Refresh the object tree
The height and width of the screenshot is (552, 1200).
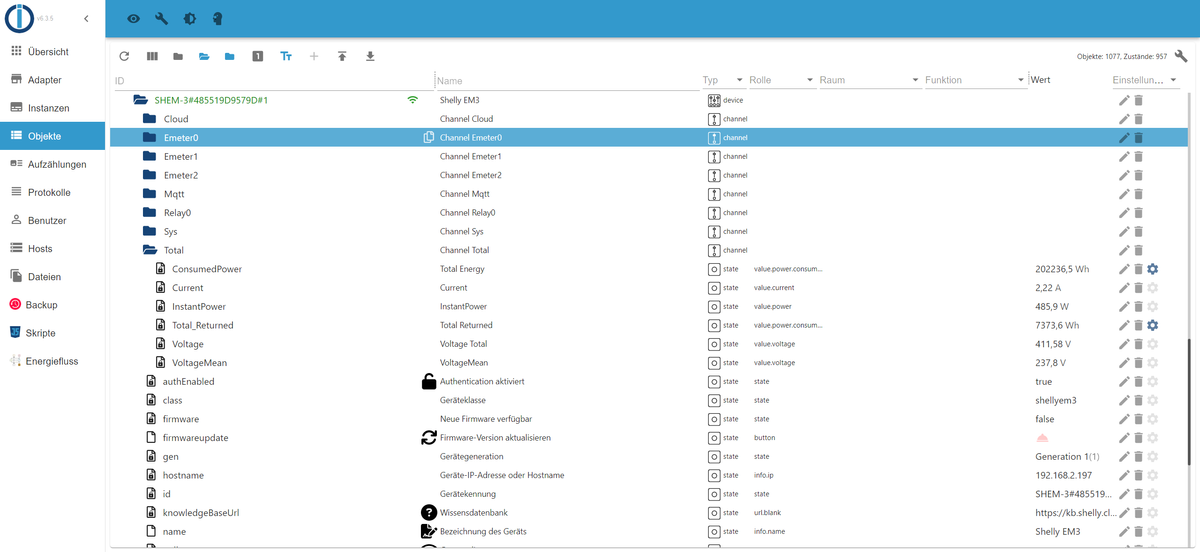click(124, 57)
